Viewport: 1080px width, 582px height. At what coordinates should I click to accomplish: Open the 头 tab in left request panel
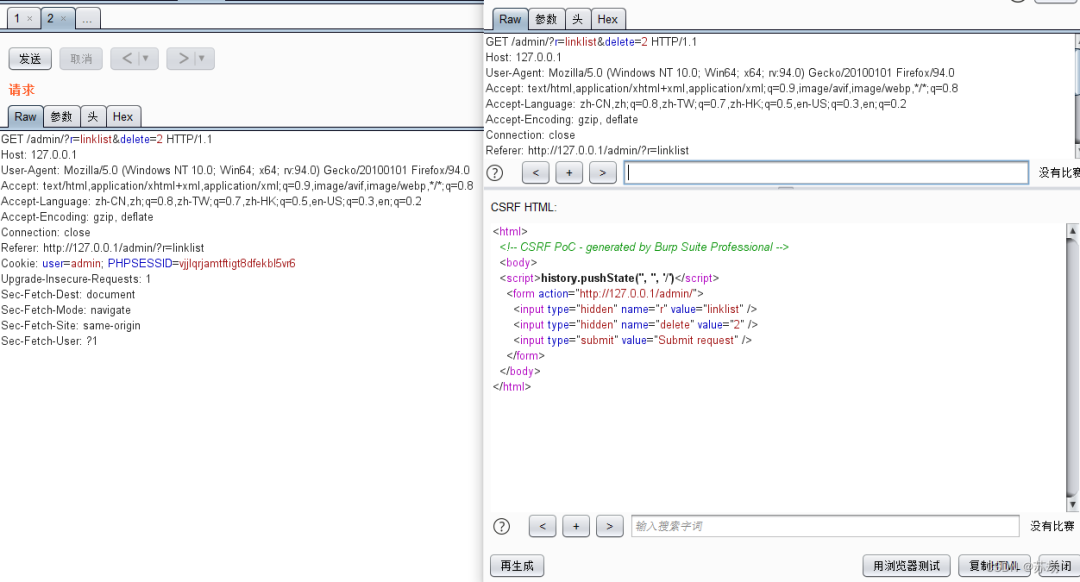pos(92,116)
